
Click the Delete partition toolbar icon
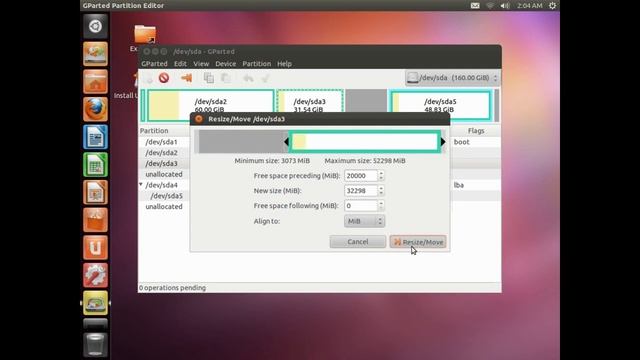pyautogui.click(x=164, y=78)
